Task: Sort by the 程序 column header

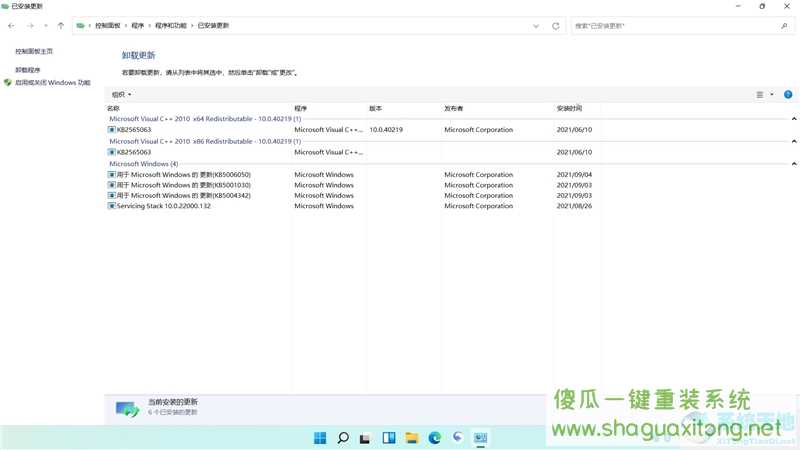Action: pyautogui.click(x=301, y=108)
